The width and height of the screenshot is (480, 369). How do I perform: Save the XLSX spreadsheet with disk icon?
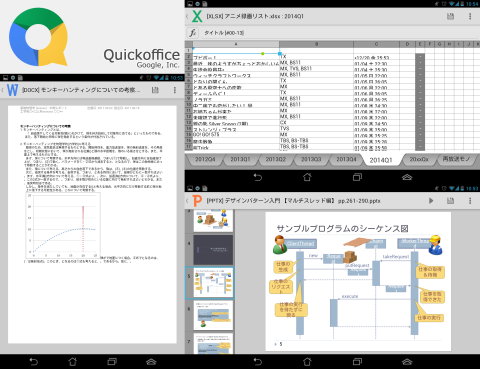tap(450, 16)
